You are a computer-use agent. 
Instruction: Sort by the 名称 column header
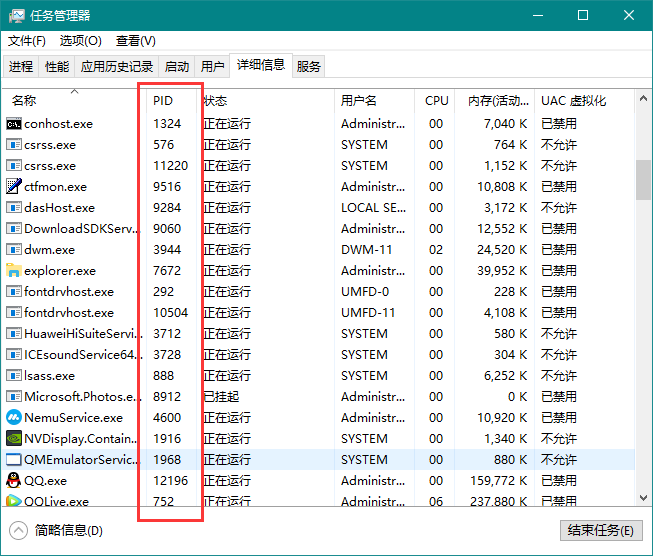coord(24,101)
